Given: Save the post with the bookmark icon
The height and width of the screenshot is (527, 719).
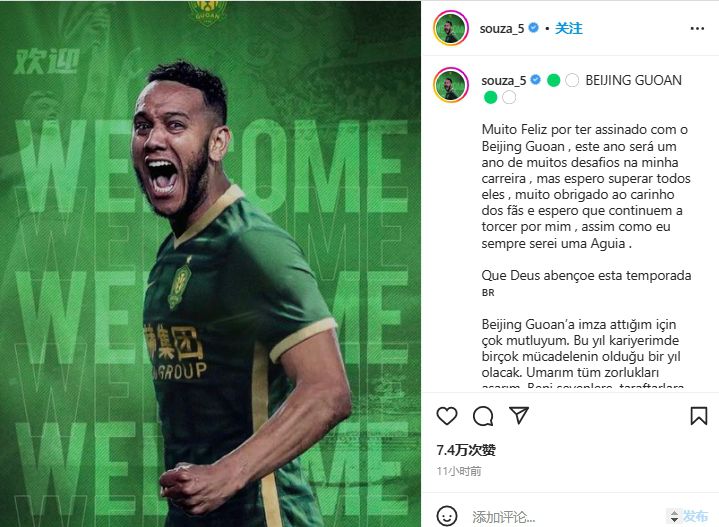Looking at the screenshot, I should 698,416.
